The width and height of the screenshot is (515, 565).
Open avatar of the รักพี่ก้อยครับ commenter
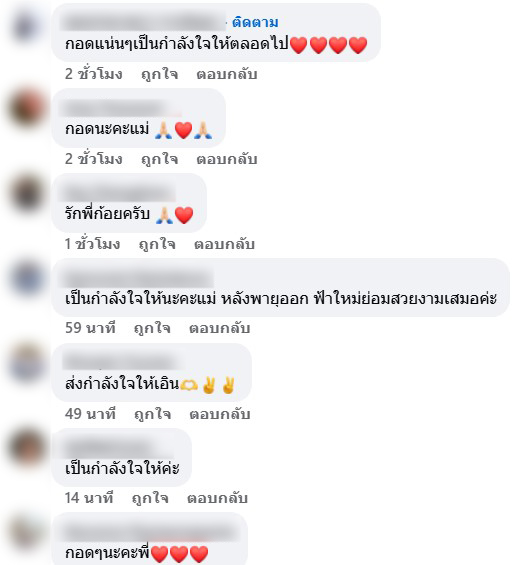click(x=27, y=193)
